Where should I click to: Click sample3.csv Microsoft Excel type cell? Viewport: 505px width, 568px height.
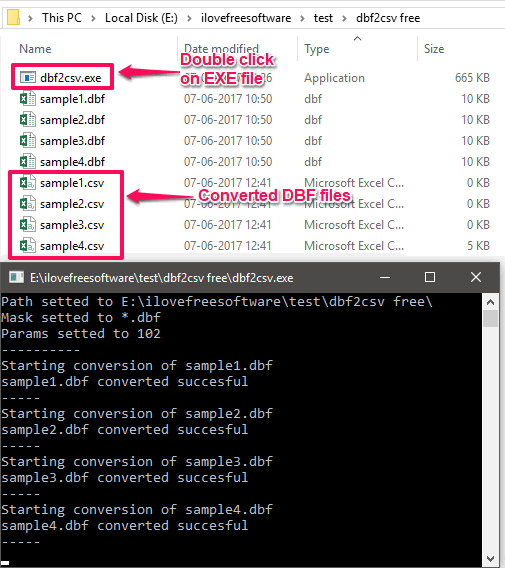coord(354,225)
